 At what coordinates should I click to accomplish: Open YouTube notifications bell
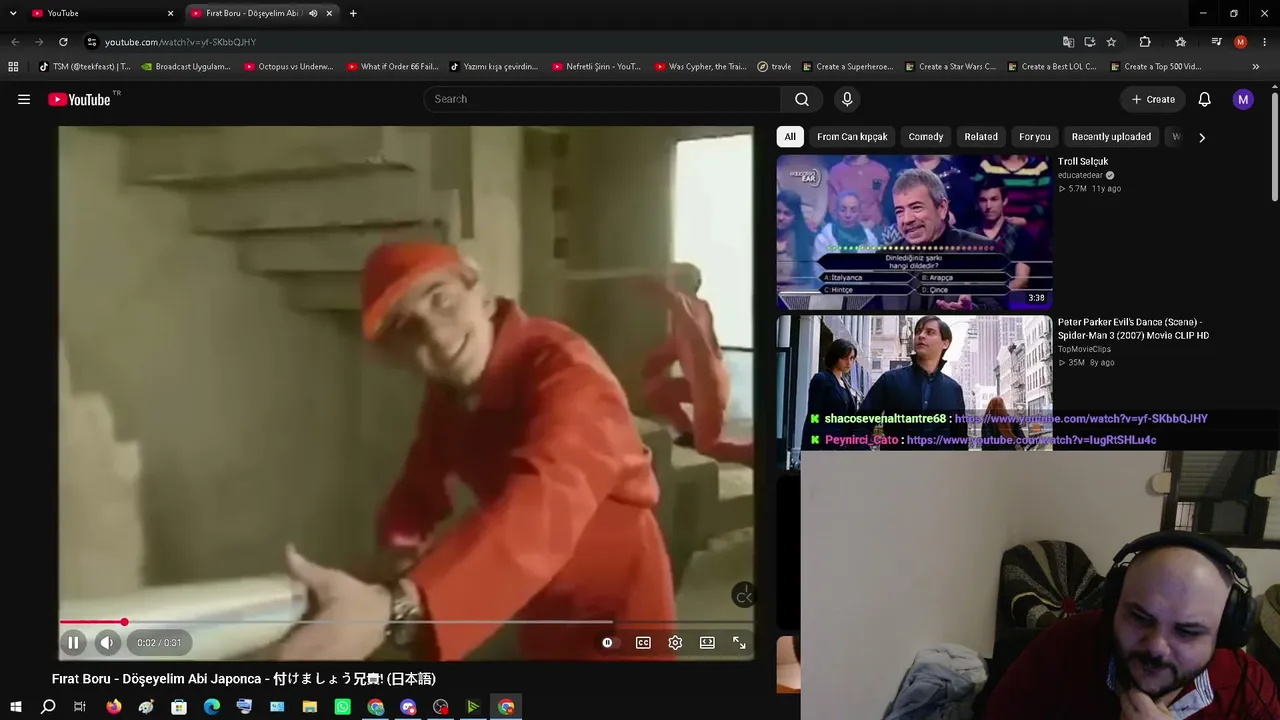pos(1205,99)
